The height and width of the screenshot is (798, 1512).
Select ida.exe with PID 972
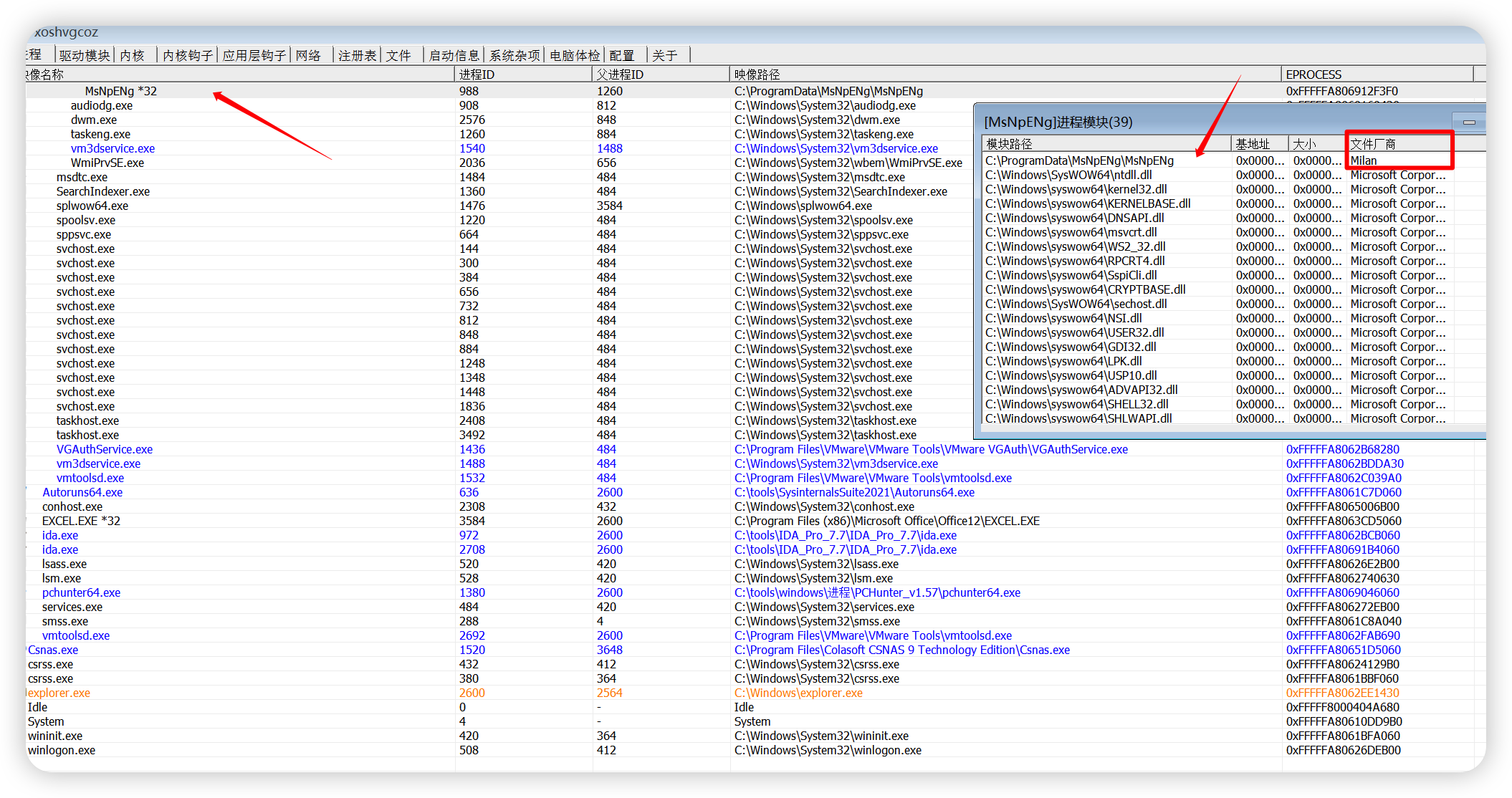[x=59, y=535]
